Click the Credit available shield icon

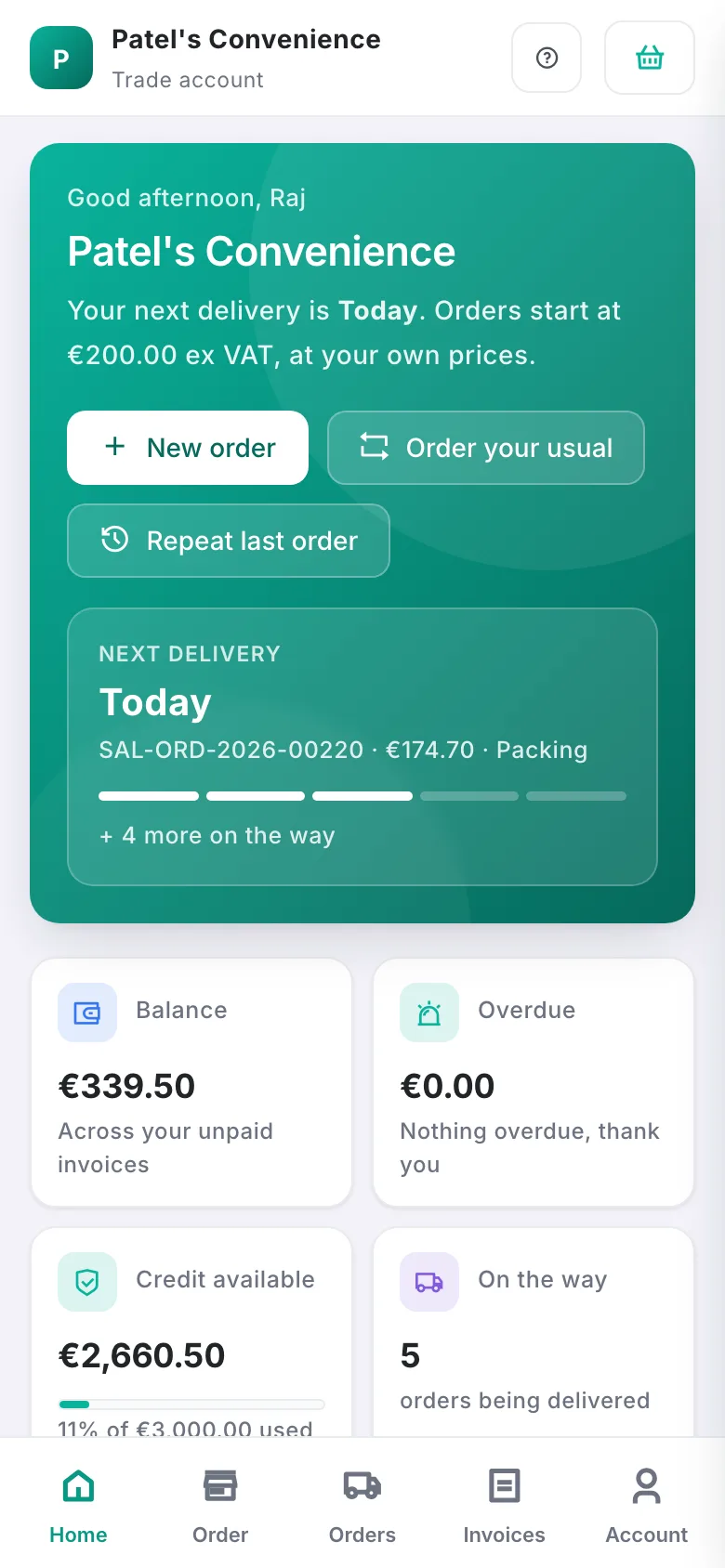[87, 1282]
